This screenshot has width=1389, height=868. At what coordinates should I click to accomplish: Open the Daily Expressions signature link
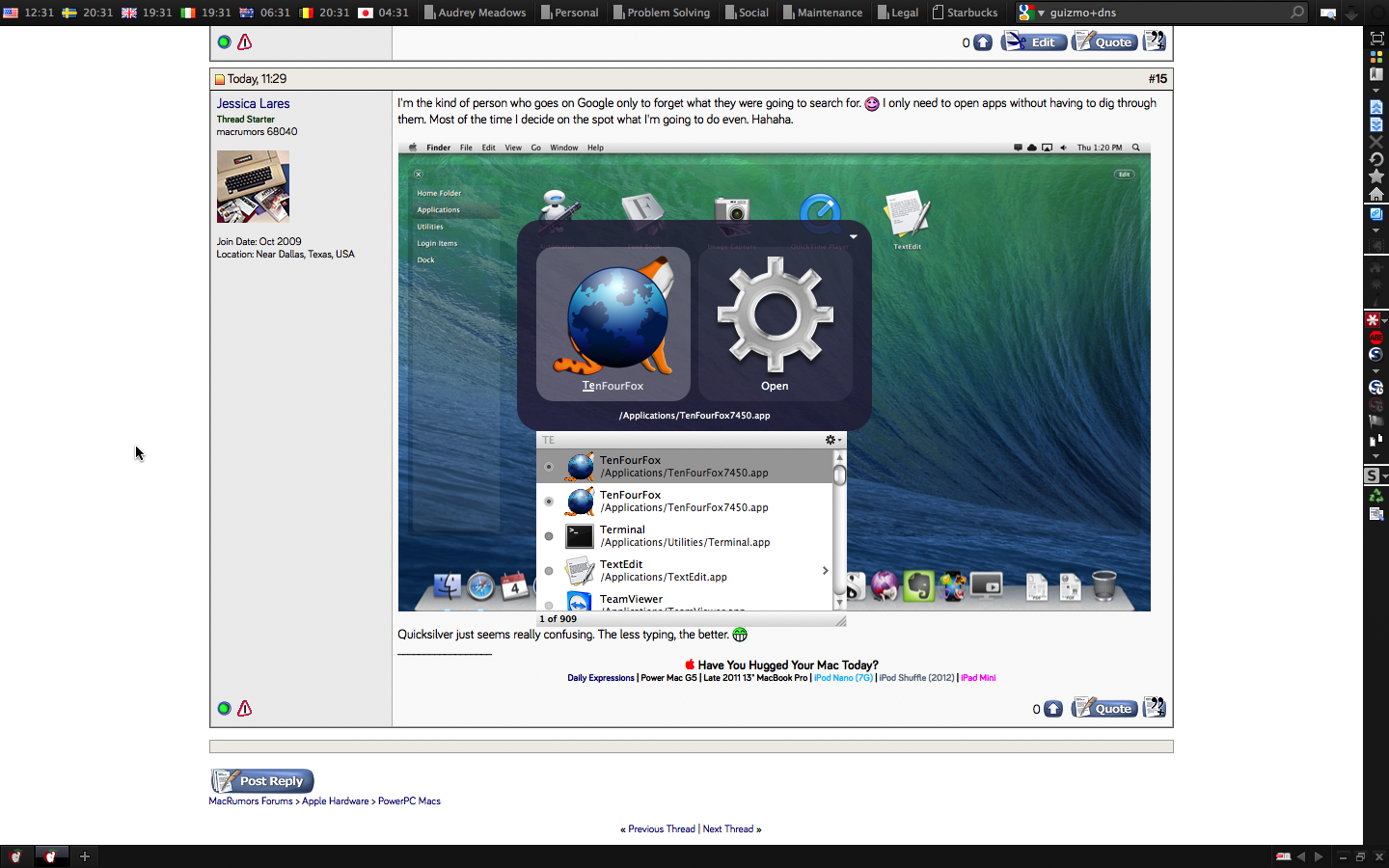point(601,678)
